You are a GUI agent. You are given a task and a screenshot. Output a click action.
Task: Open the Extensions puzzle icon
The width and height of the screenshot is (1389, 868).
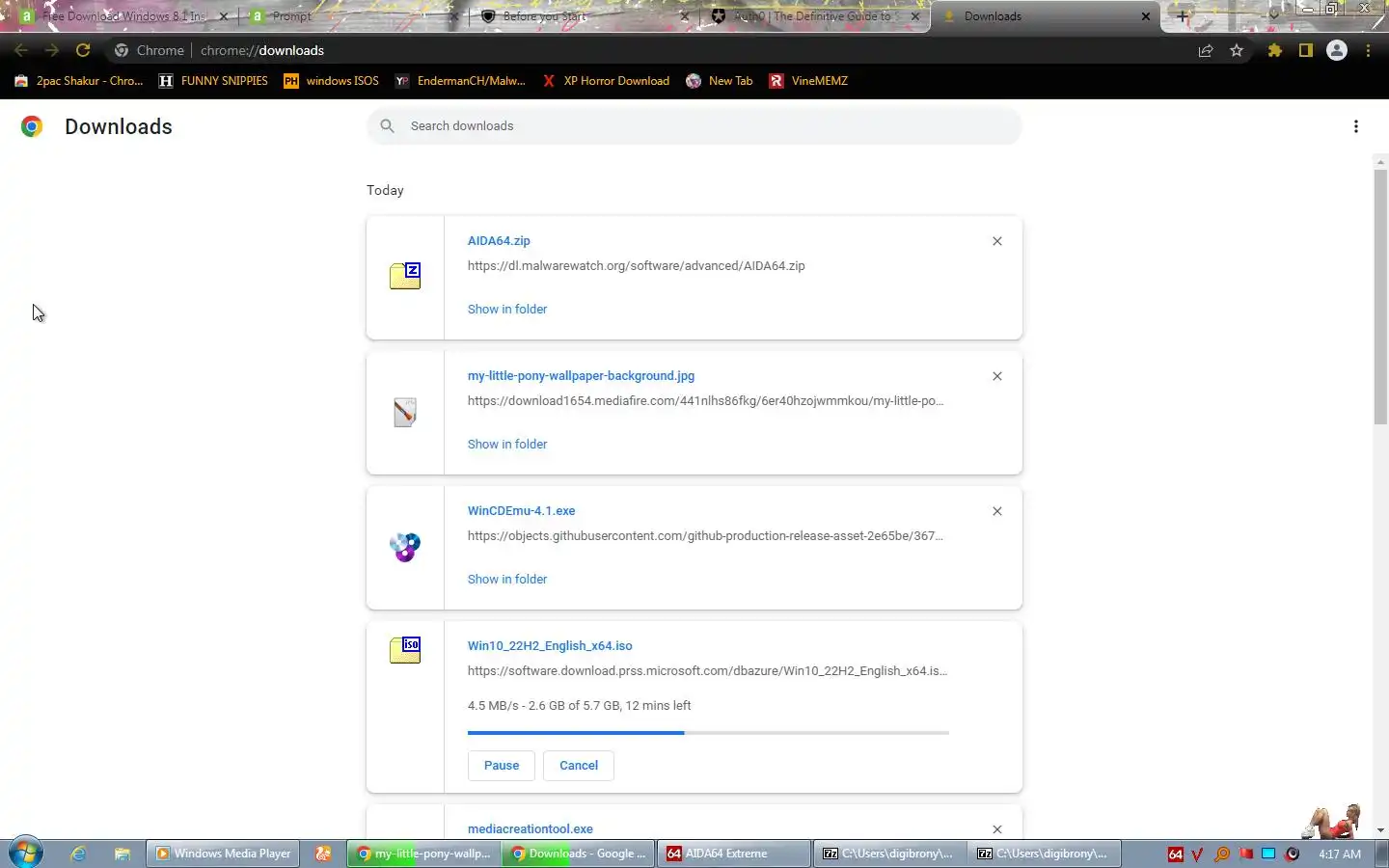1274,51
